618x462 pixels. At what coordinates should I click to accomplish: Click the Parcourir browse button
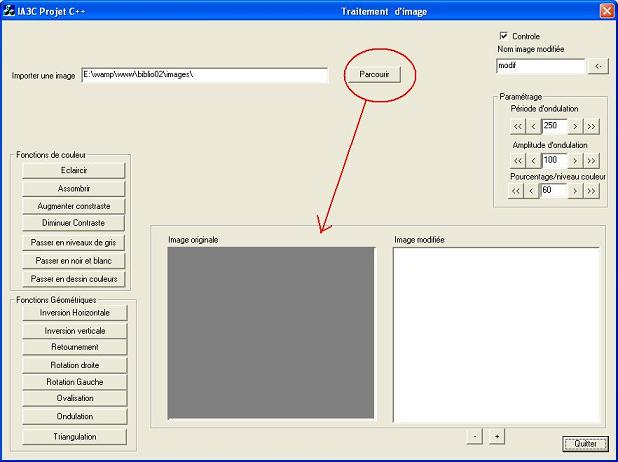[374, 74]
